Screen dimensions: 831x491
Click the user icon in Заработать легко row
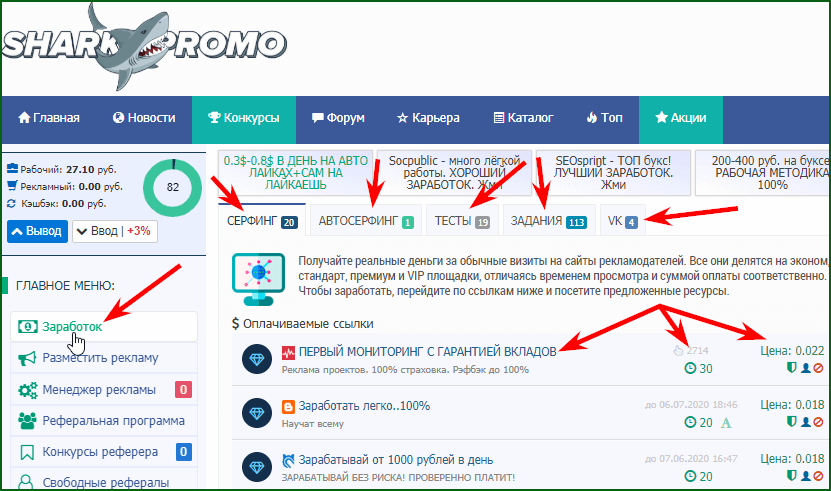click(806, 422)
